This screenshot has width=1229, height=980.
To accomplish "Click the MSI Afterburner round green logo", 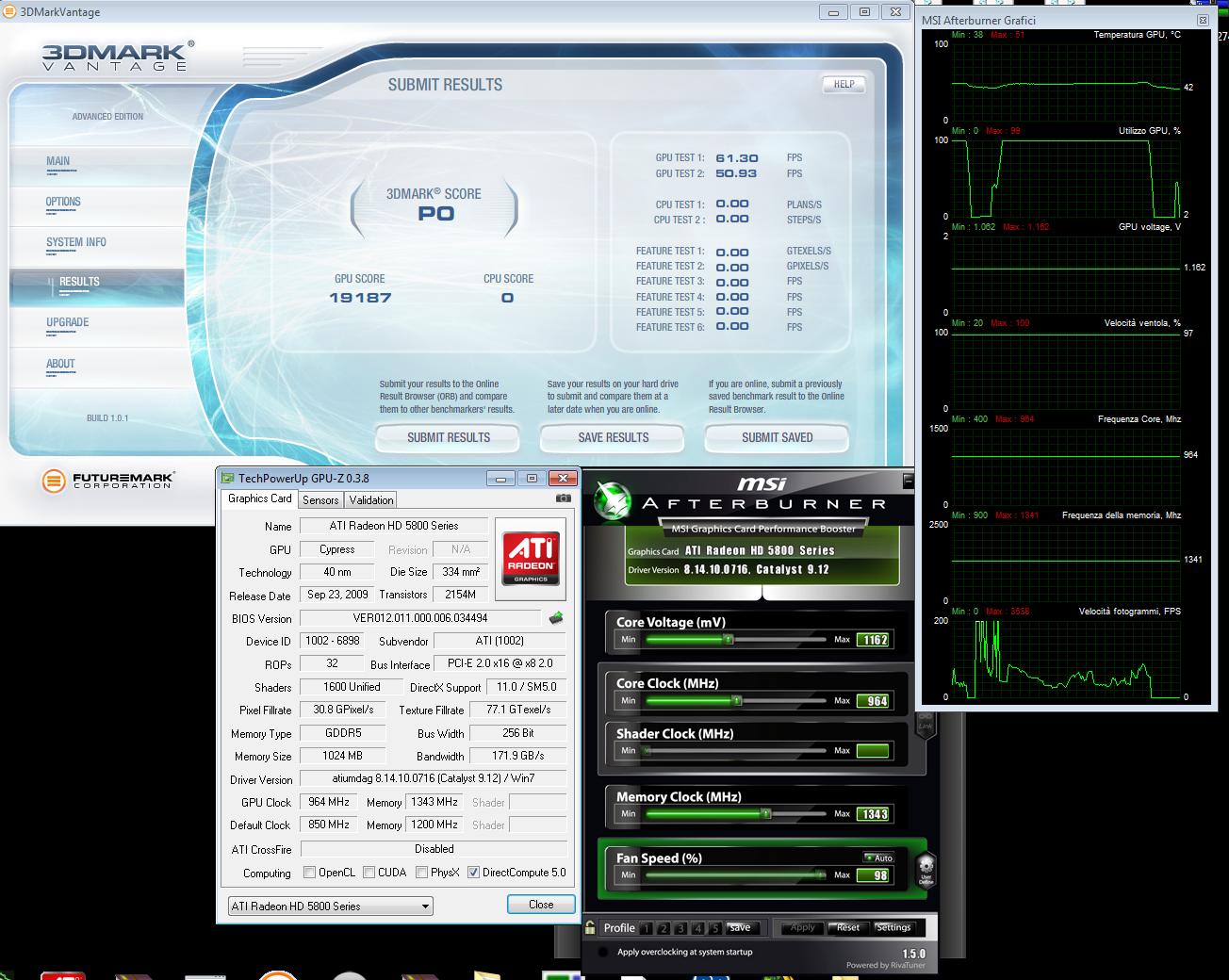I will click(612, 502).
